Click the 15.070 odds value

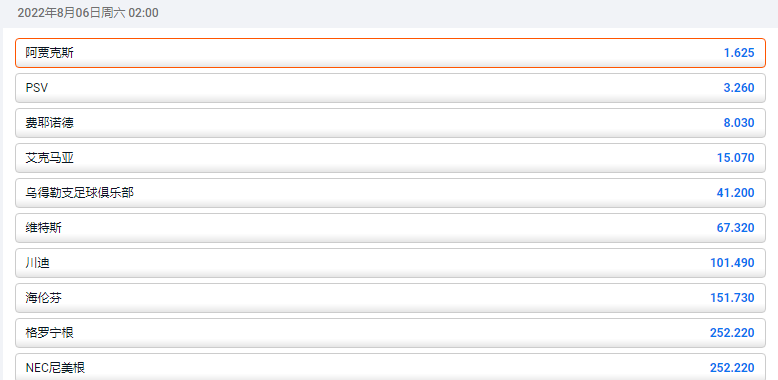pyautogui.click(x=735, y=158)
